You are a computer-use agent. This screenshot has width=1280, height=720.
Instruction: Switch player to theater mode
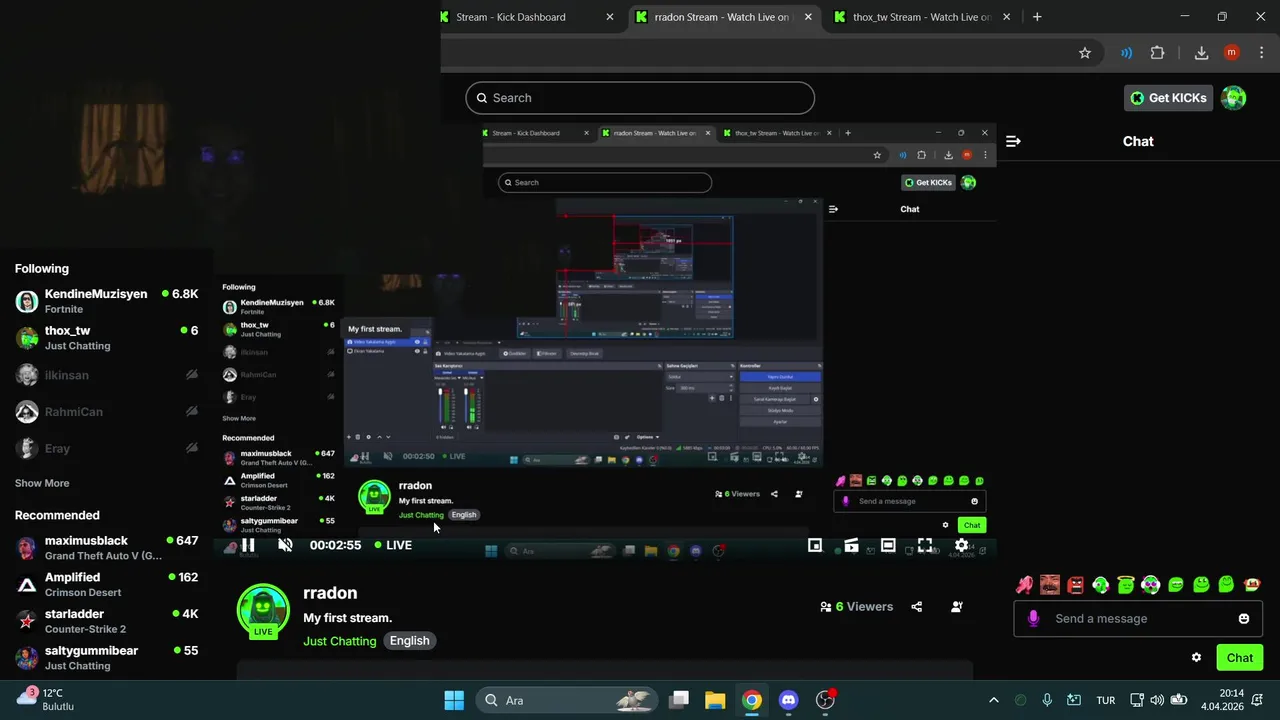(888, 545)
